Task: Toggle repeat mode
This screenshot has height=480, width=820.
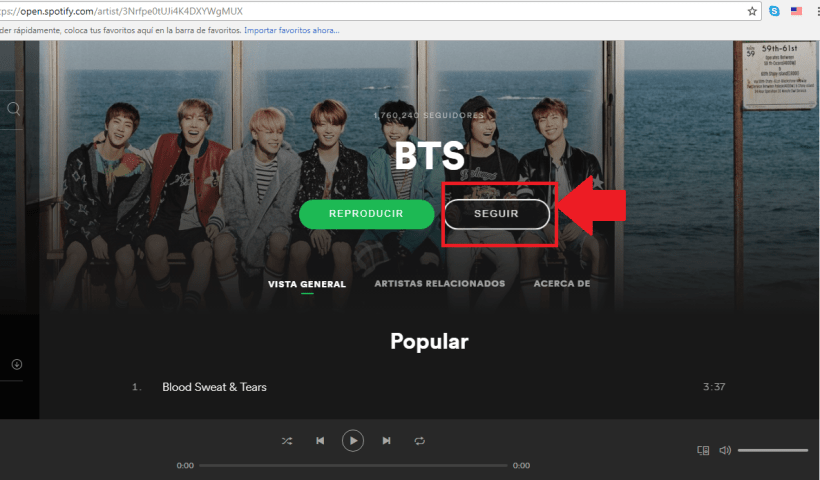Action: [419, 441]
